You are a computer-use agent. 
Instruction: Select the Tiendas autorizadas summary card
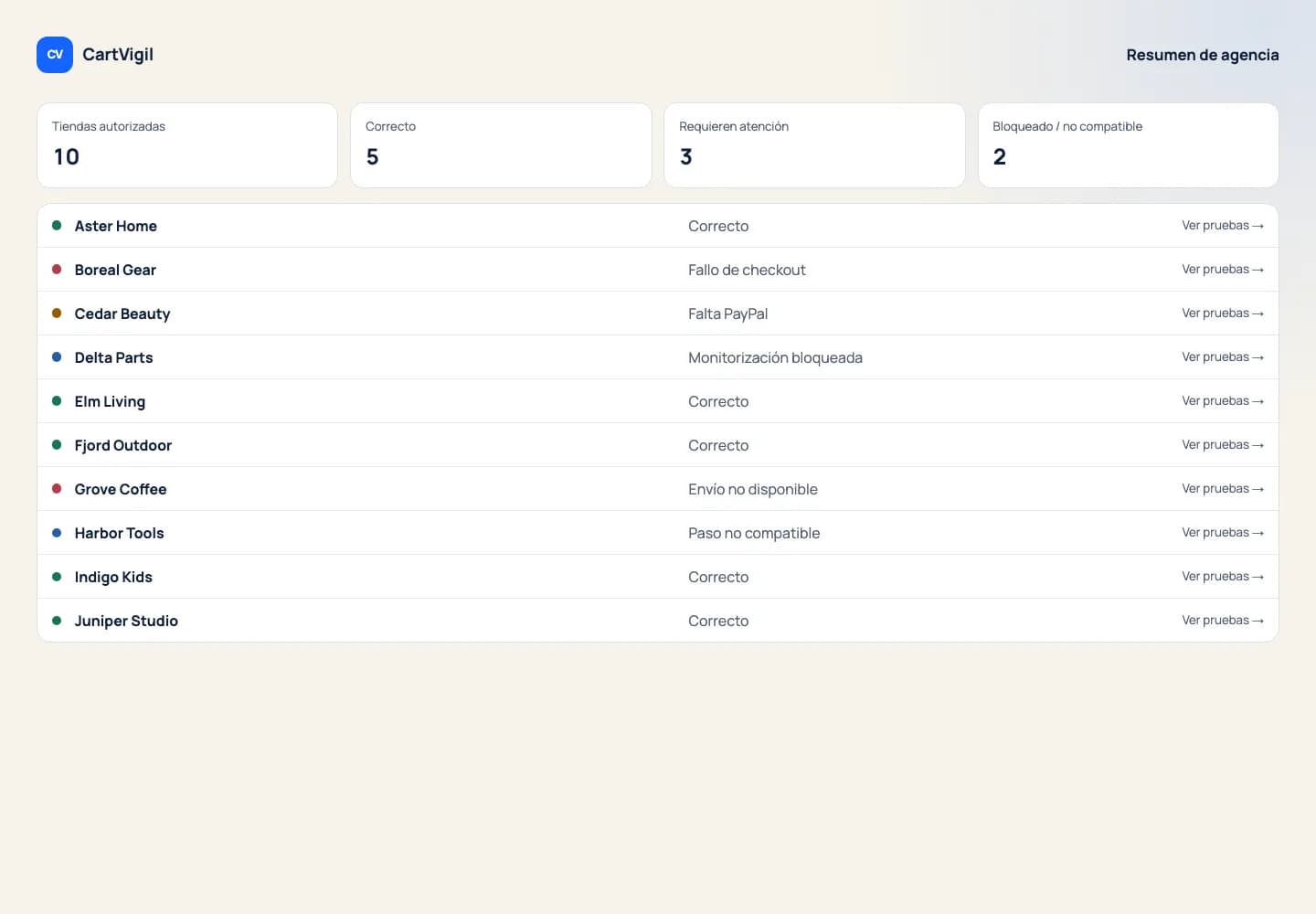(187, 145)
